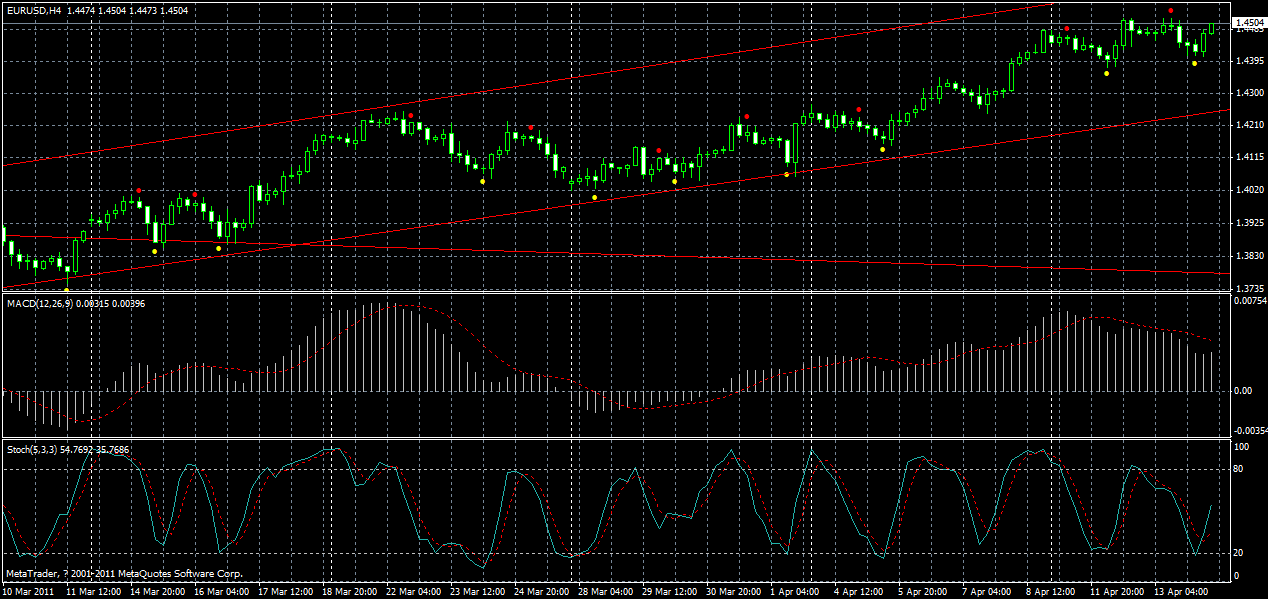Select the yellow buy signal dot below a candle
This screenshot has width=1268, height=599.
[x=1196, y=65]
